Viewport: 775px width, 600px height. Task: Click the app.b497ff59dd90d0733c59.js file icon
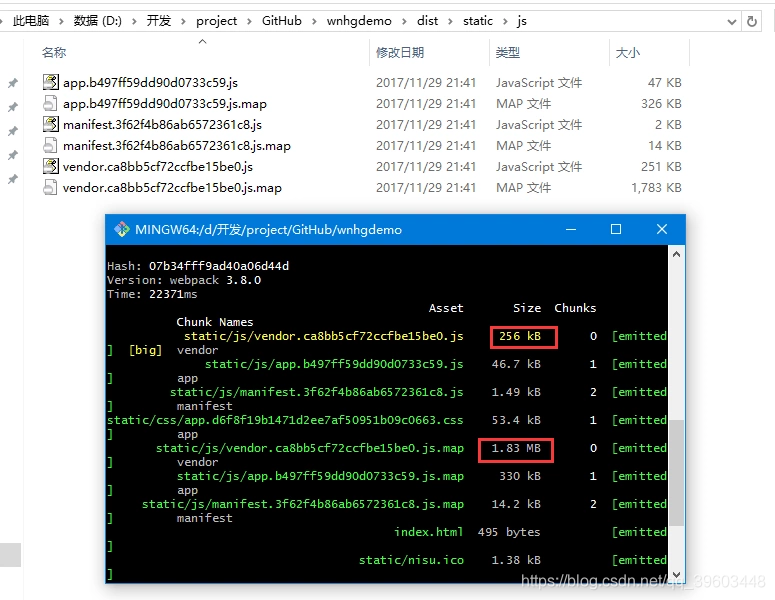[x=50, y=82]
